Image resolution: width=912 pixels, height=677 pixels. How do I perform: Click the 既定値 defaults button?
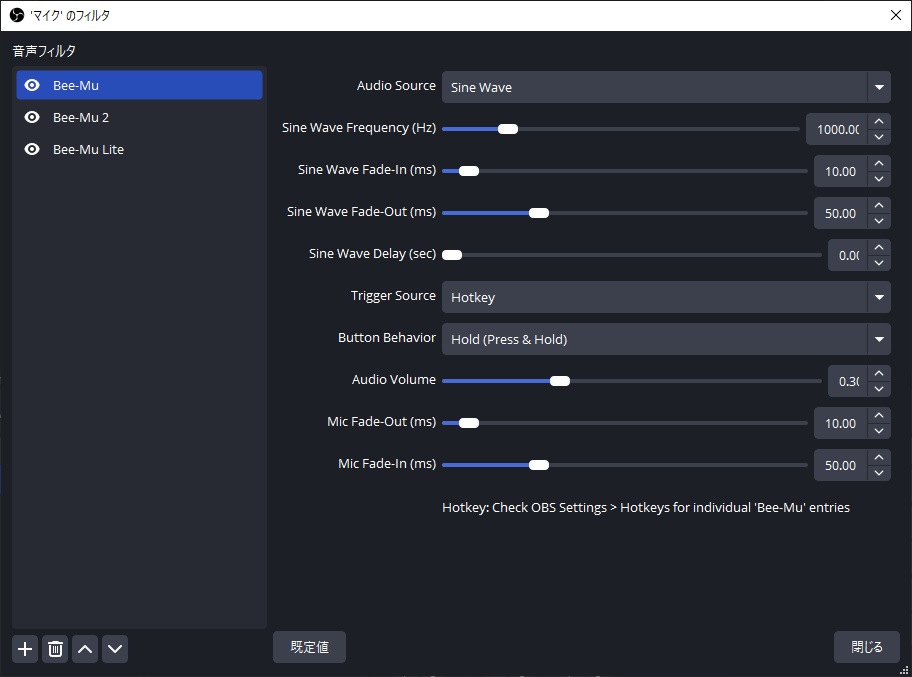[309, 647]
